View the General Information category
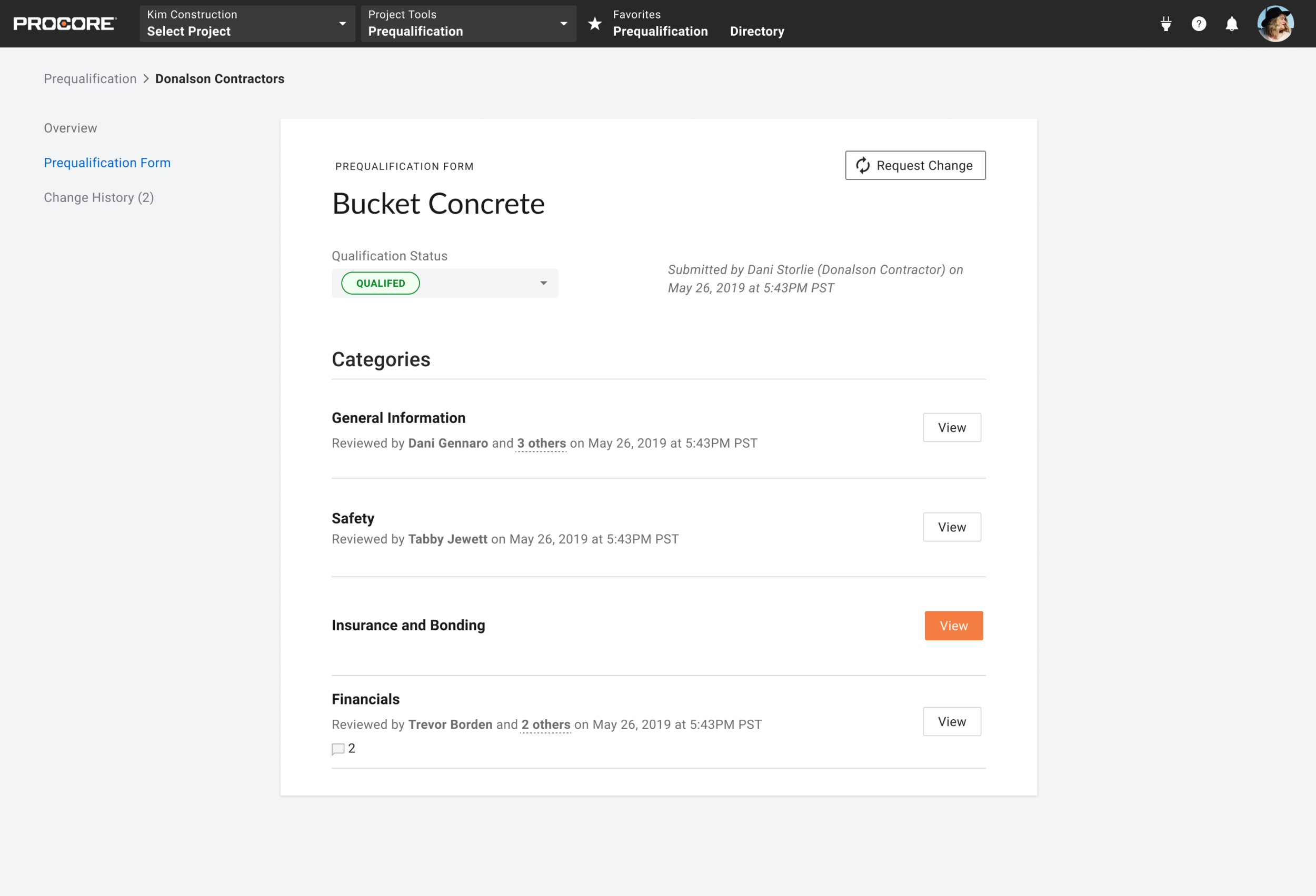 point(951,427)
